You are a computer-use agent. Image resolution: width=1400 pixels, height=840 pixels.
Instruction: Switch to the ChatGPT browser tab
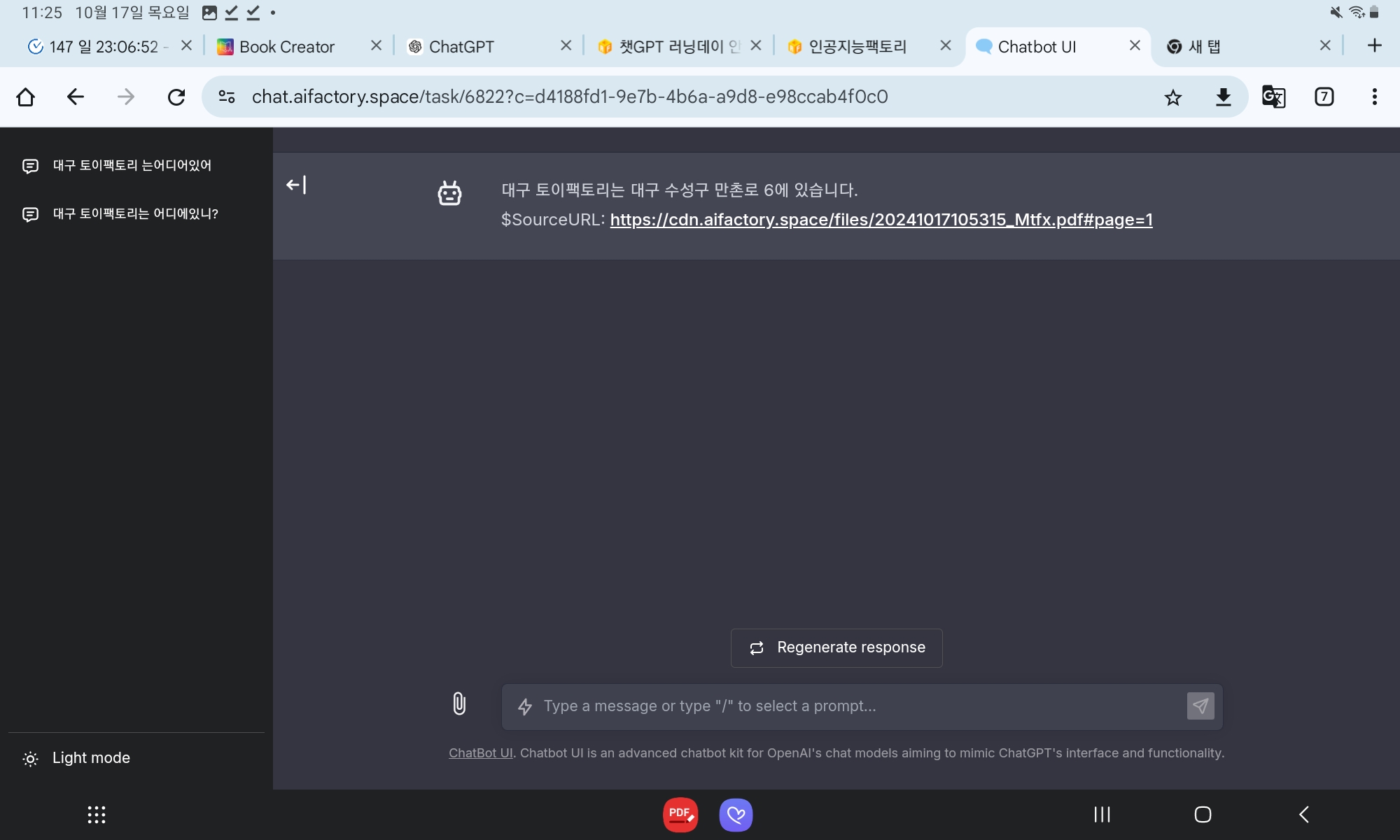[462, 47]
